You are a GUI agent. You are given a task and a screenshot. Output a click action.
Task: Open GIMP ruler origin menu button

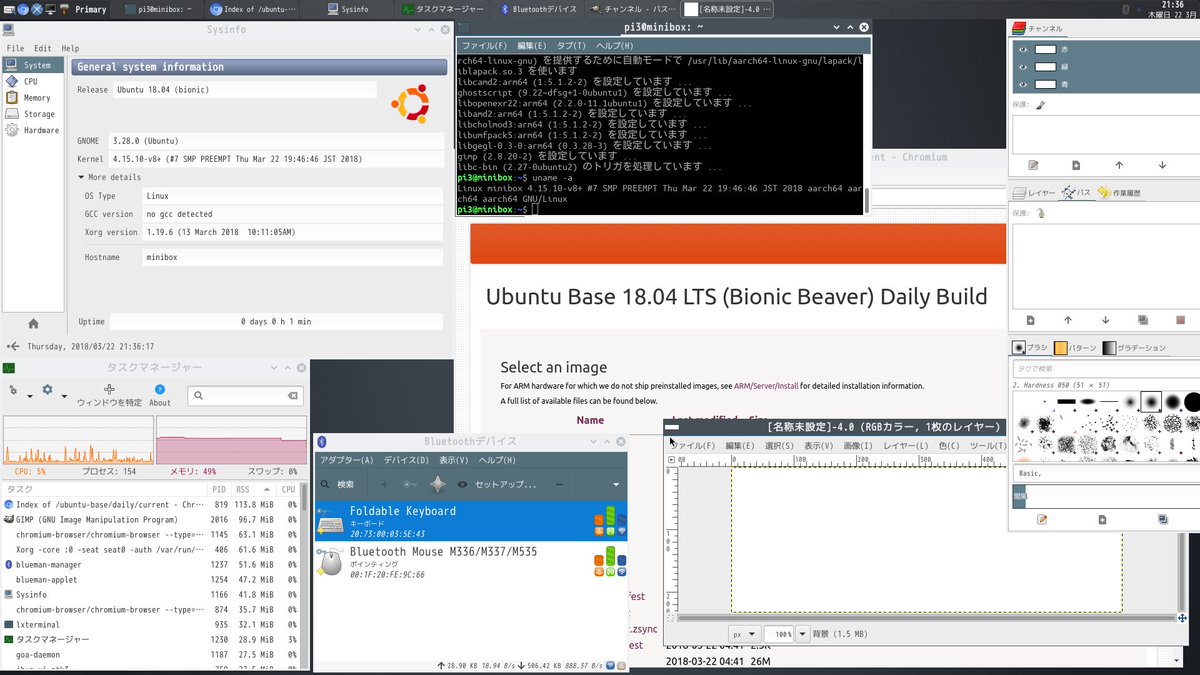[x=672, y=459]
